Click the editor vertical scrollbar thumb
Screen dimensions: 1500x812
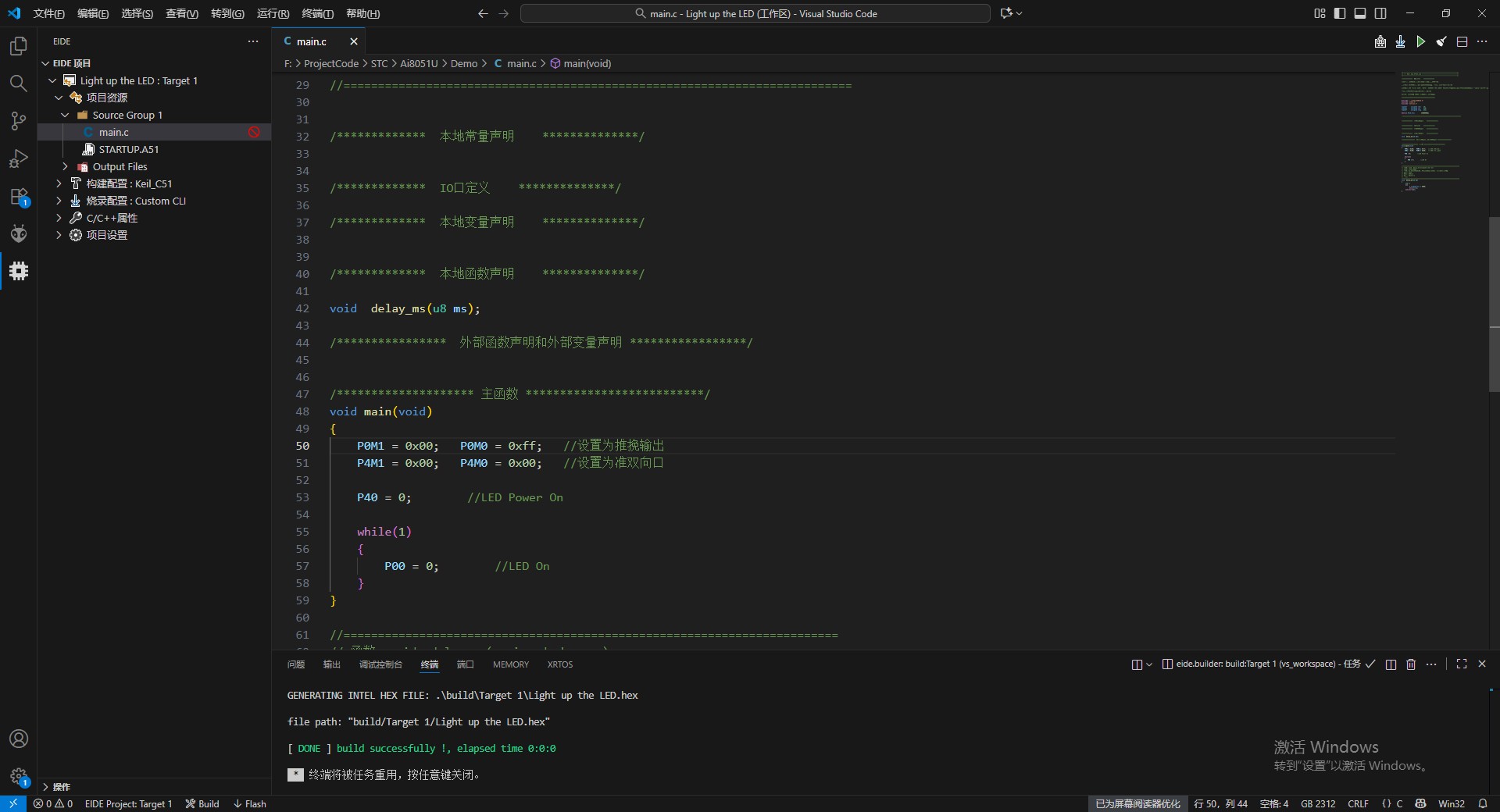(1494, 304)
